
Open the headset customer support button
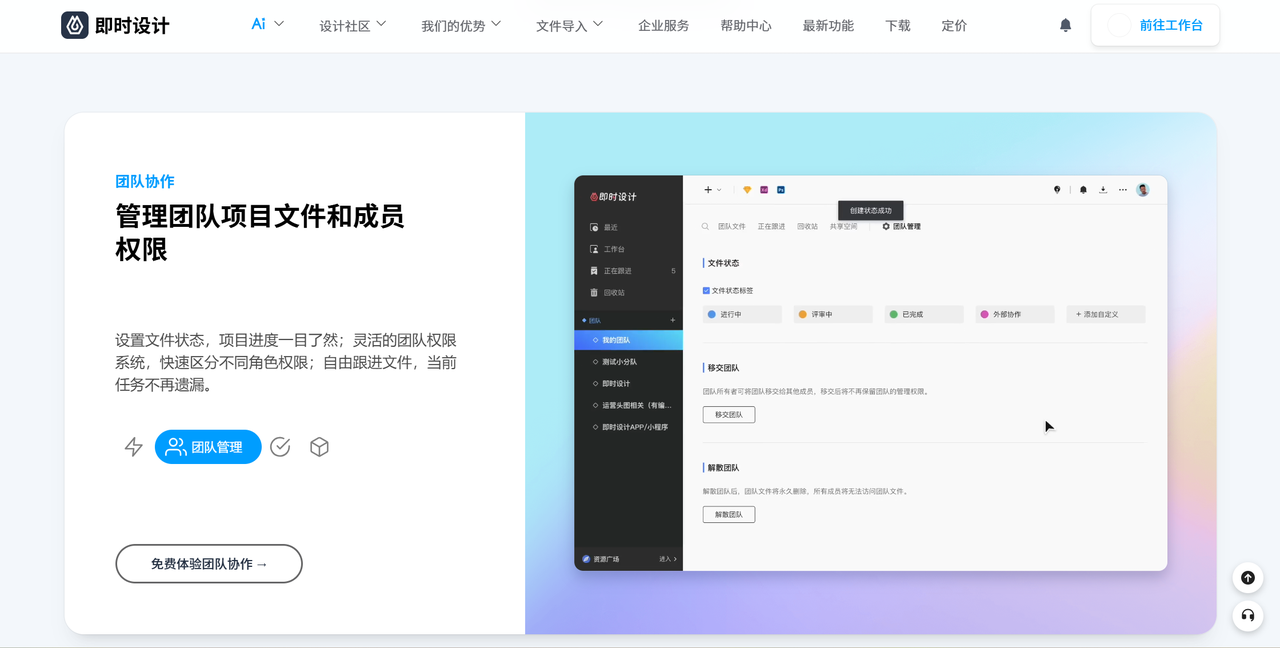(x=1247, y=615)
